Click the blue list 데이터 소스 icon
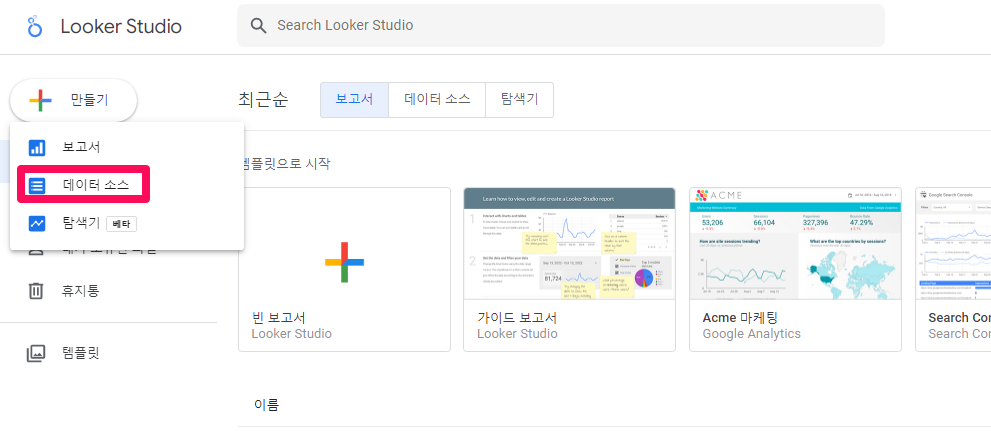The width and height of the screenshot is (991, 435). click(x=37, y=185)
